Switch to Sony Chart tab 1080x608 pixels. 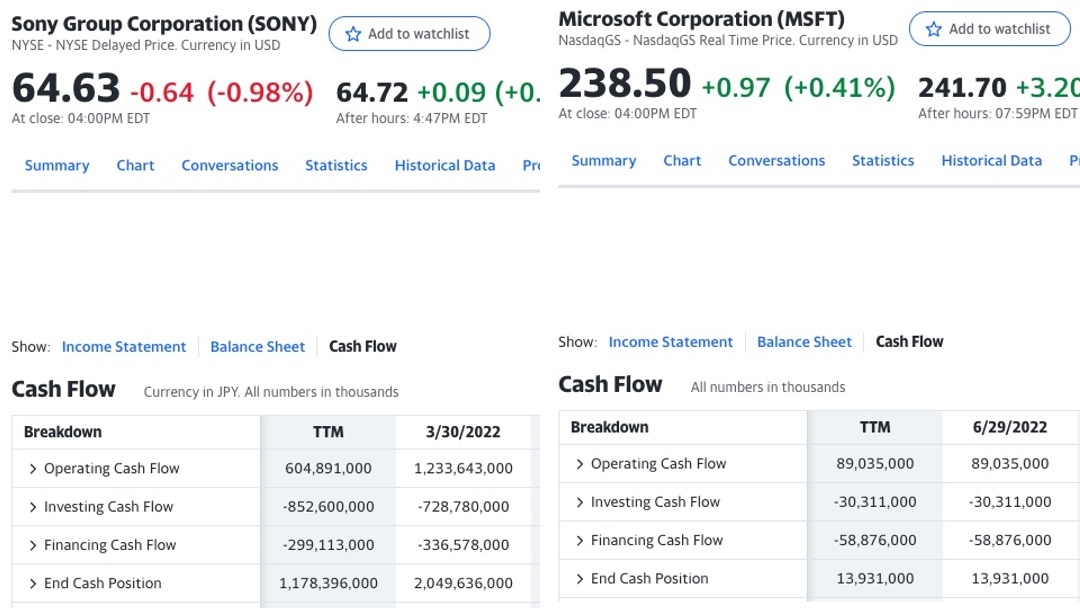coord(135,166)
